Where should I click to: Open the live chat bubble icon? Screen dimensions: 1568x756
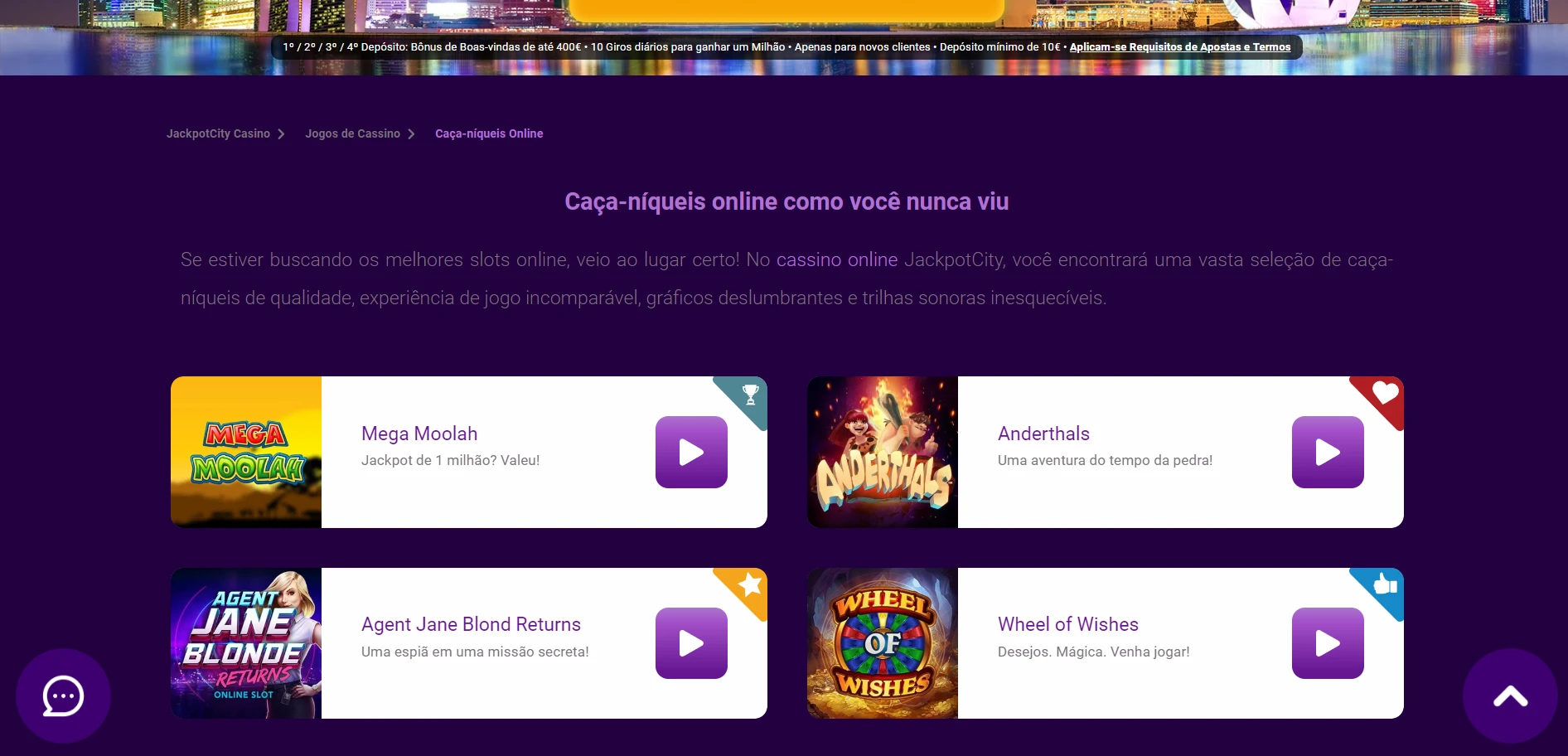63,696
